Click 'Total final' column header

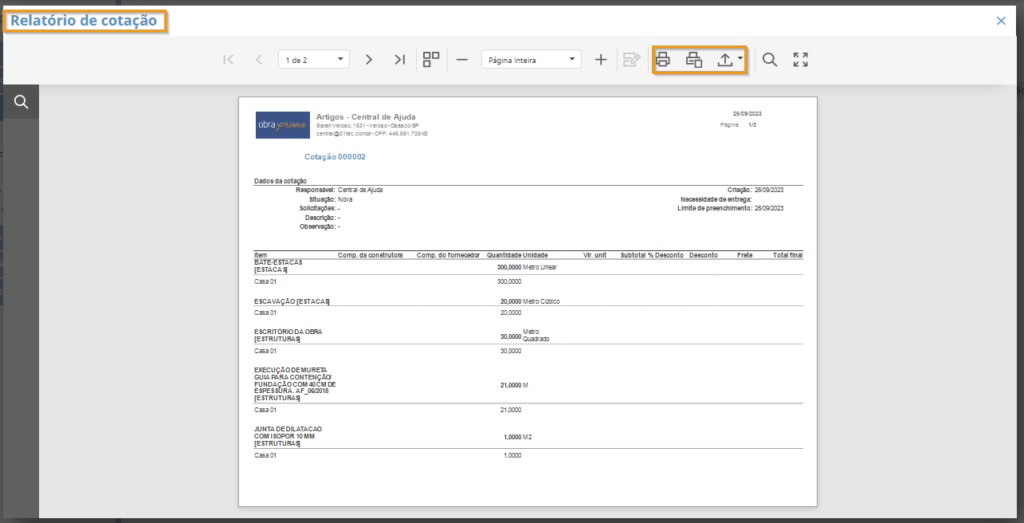pos(788,255)
